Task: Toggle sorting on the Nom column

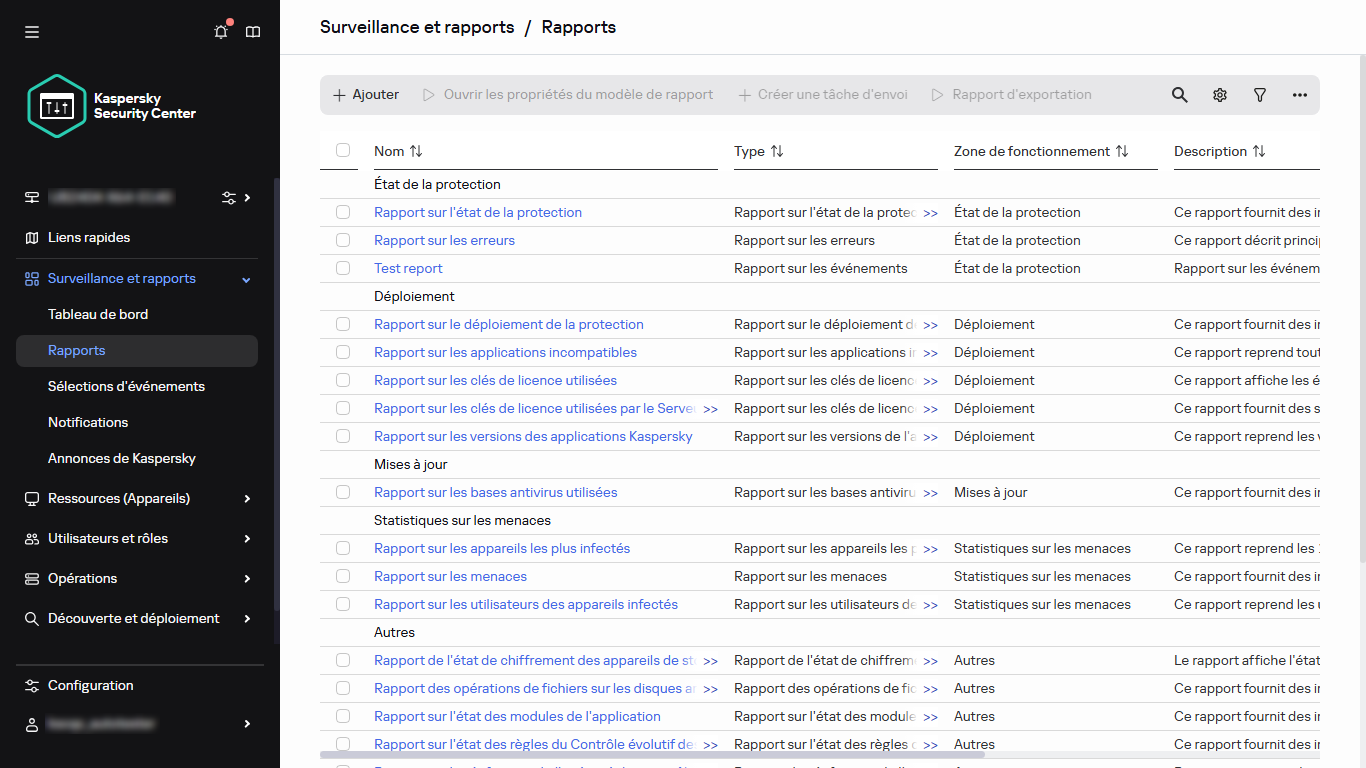Action: [415, 151]
